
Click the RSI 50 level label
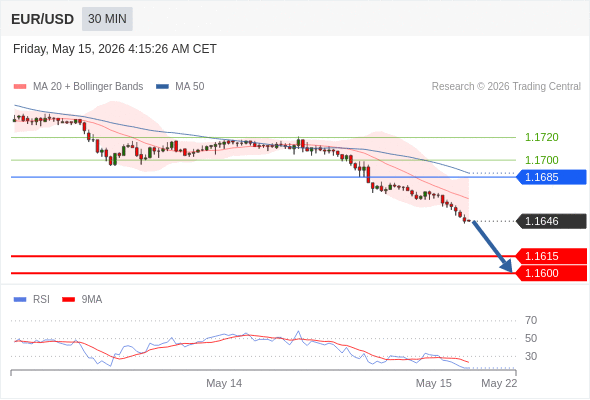531,338
